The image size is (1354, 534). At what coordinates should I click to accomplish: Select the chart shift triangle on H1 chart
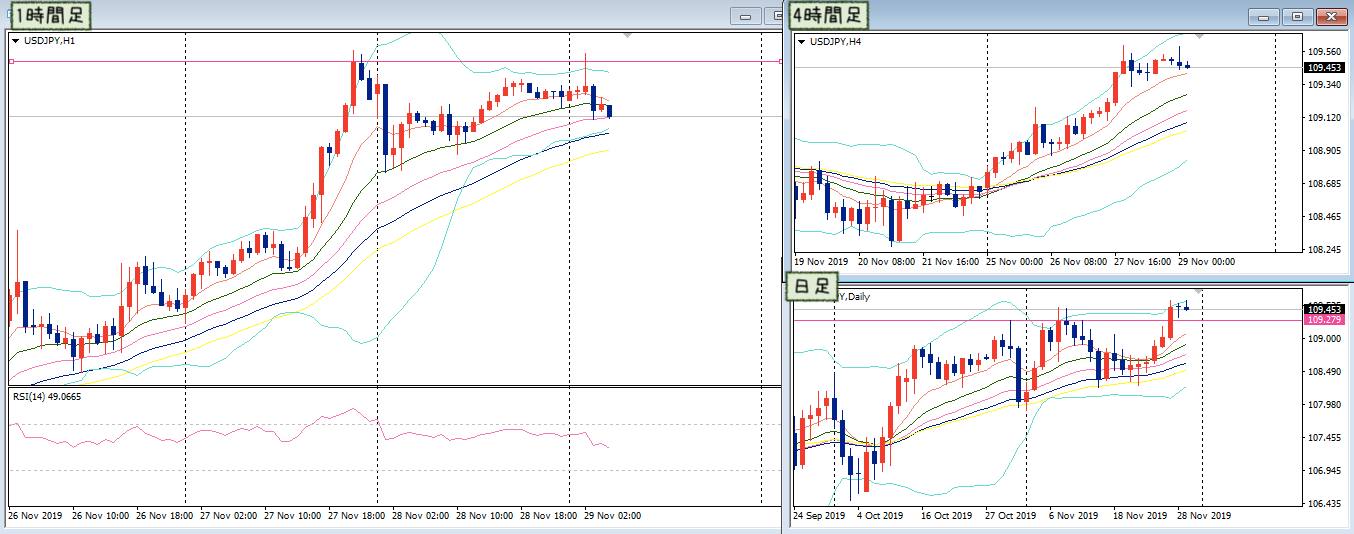pos(627,34)
